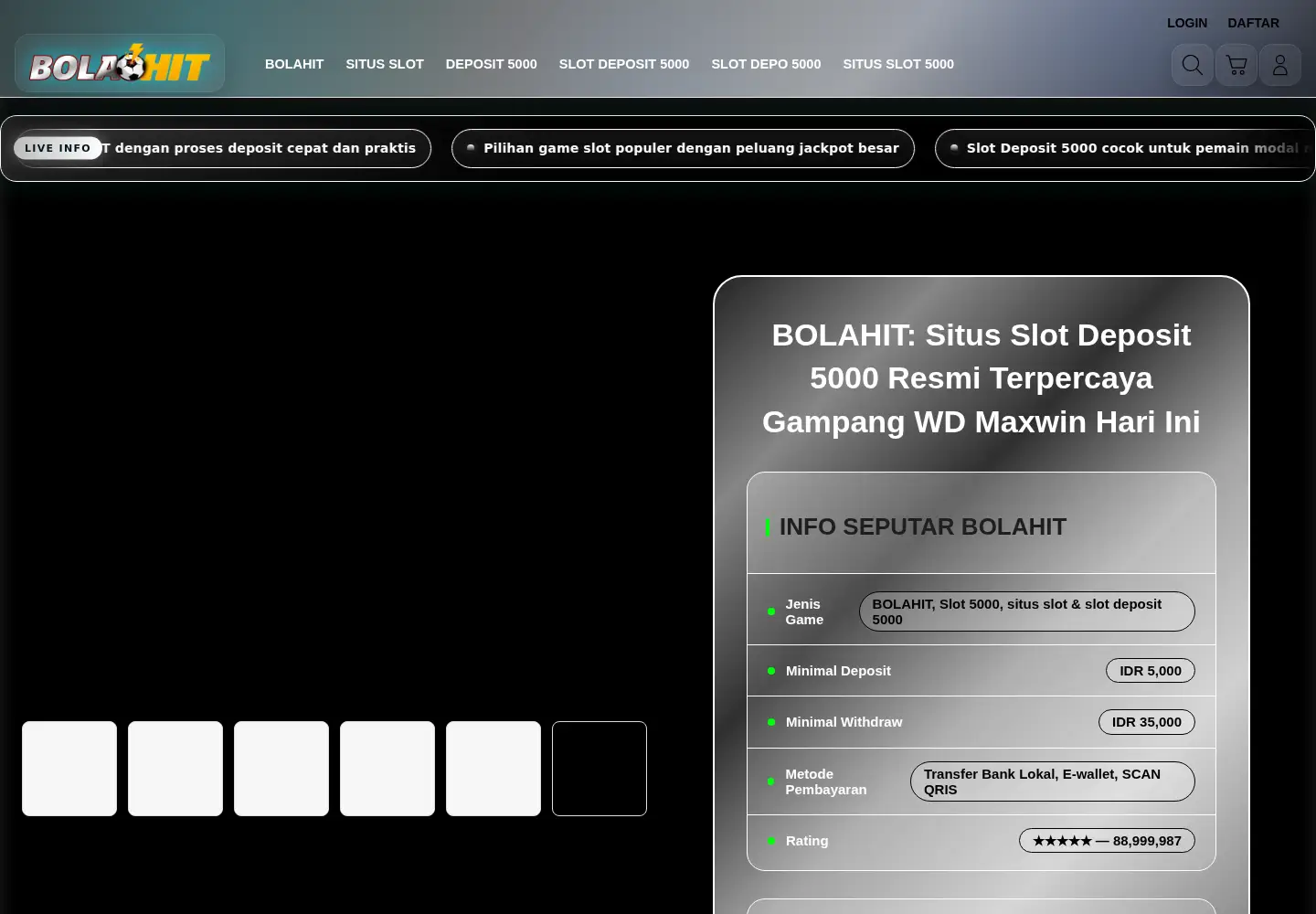This screenshot has height=914, width=1316.
Task: Click the Metode Pembayaran value pill
Action: 1053,781
